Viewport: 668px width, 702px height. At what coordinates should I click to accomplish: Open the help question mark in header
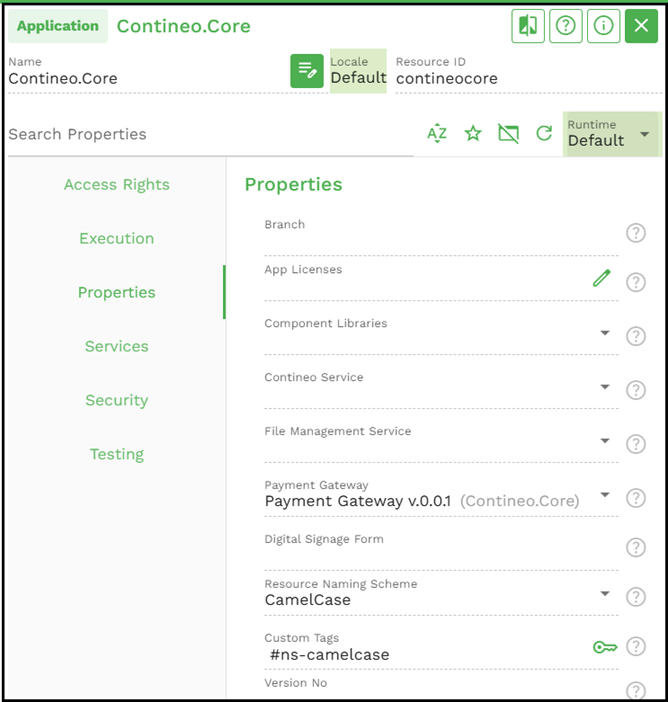click(x=565, y=27)
